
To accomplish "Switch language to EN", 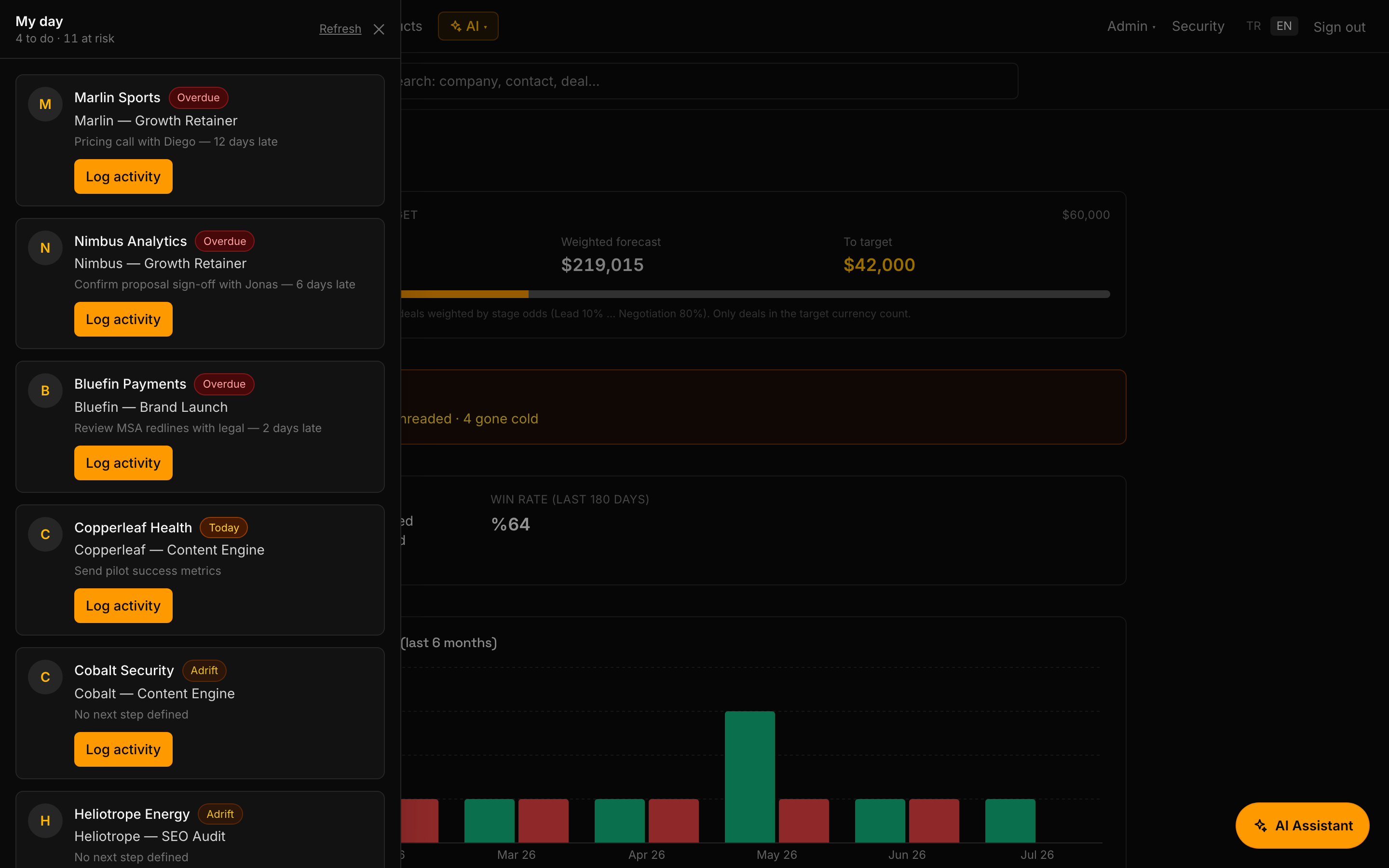I will [1284, 27].
